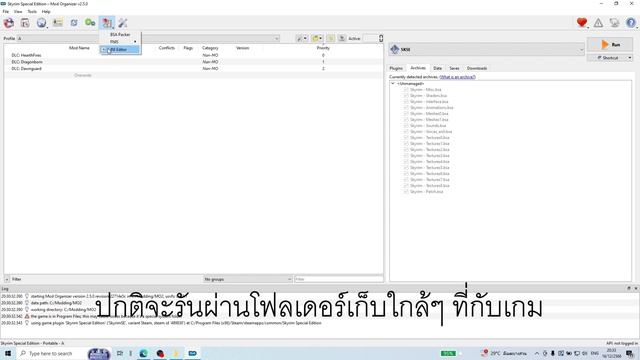Click the Shortcut button
The height and width of the screenshot is (360, 640).
607,58
